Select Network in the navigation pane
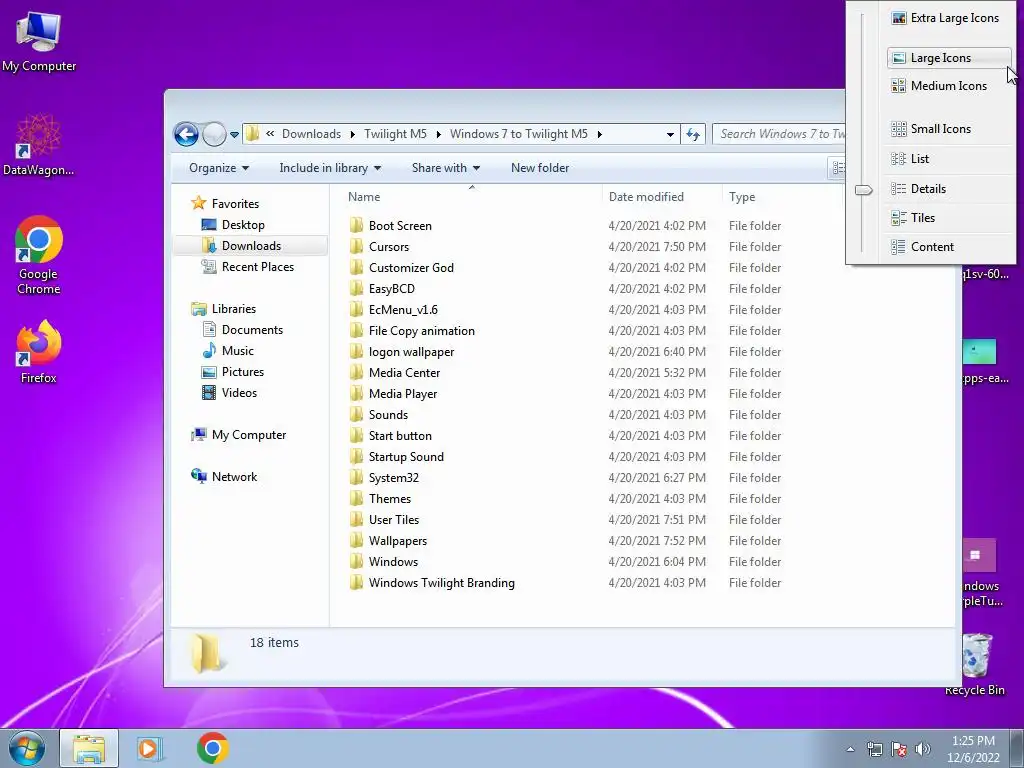The height and width of the screenshot is (768, 1024). 224,477
